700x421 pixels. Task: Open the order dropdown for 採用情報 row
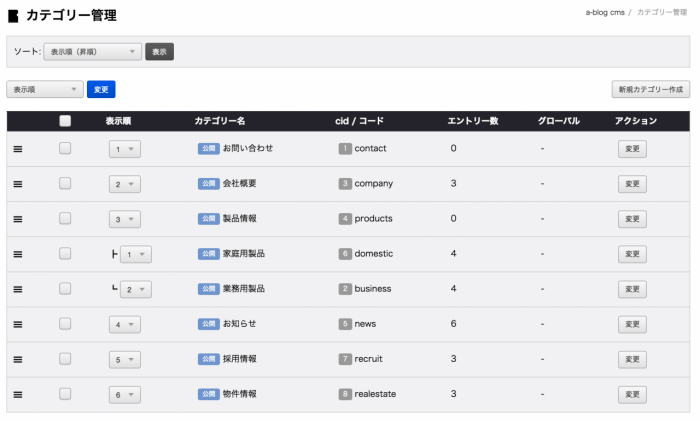click(125, 359)
